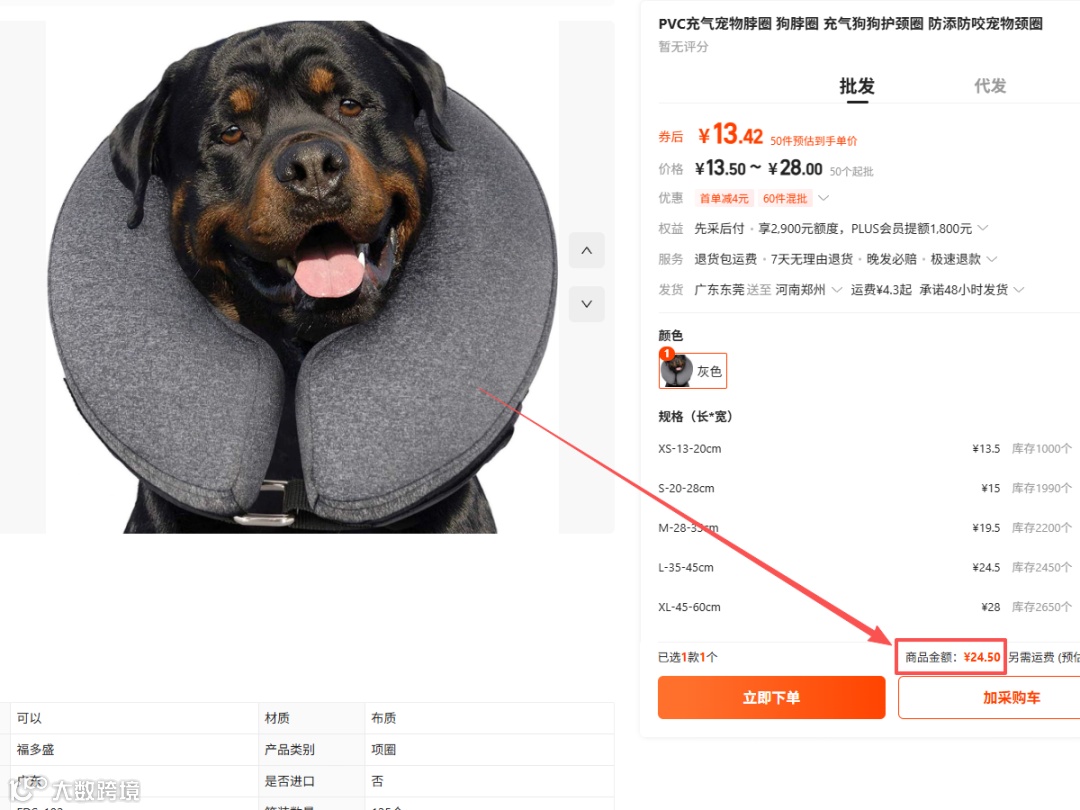The width and height of the screenshot is (1080, 810).
Task: Switch to the 代发 tab
Action: (990, 86)
